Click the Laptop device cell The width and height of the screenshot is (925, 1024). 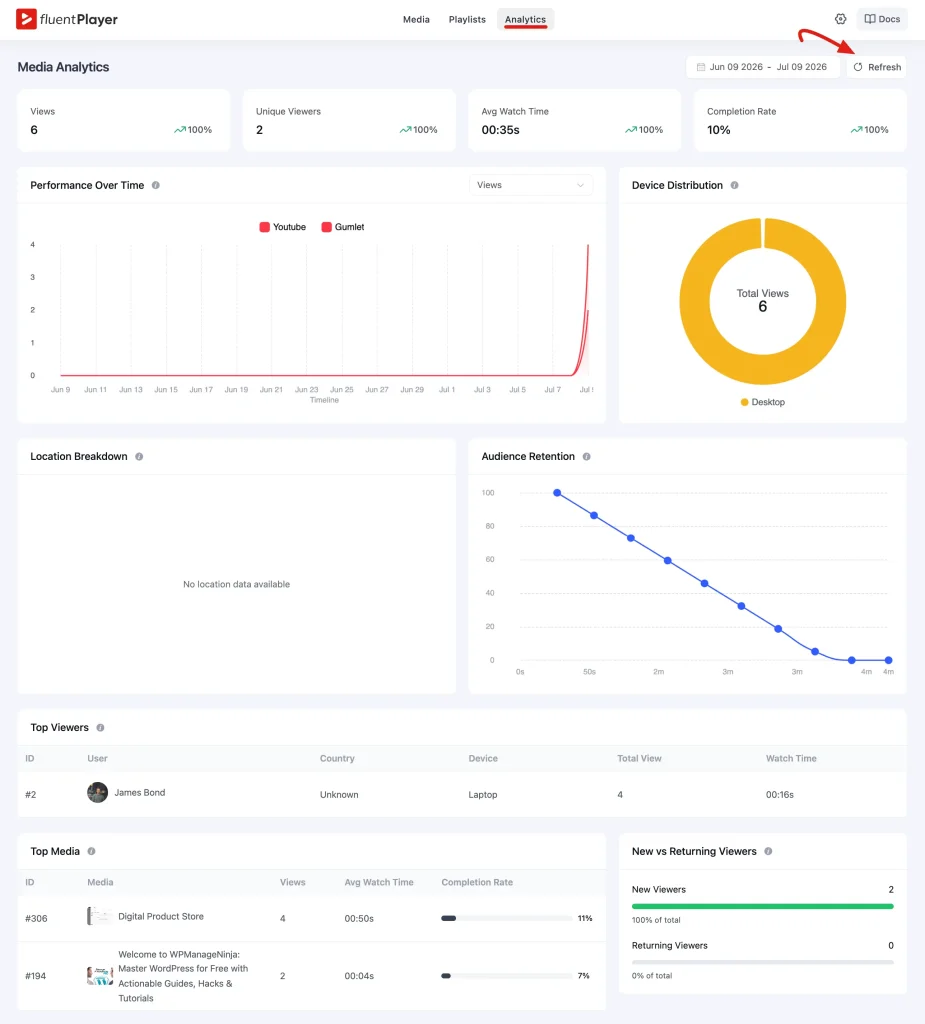tap(483, 795)
